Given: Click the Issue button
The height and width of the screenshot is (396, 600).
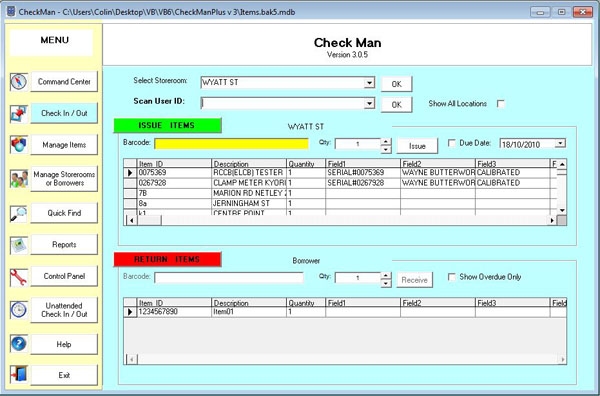Looking at the screenshot, I should click(417, 146).
